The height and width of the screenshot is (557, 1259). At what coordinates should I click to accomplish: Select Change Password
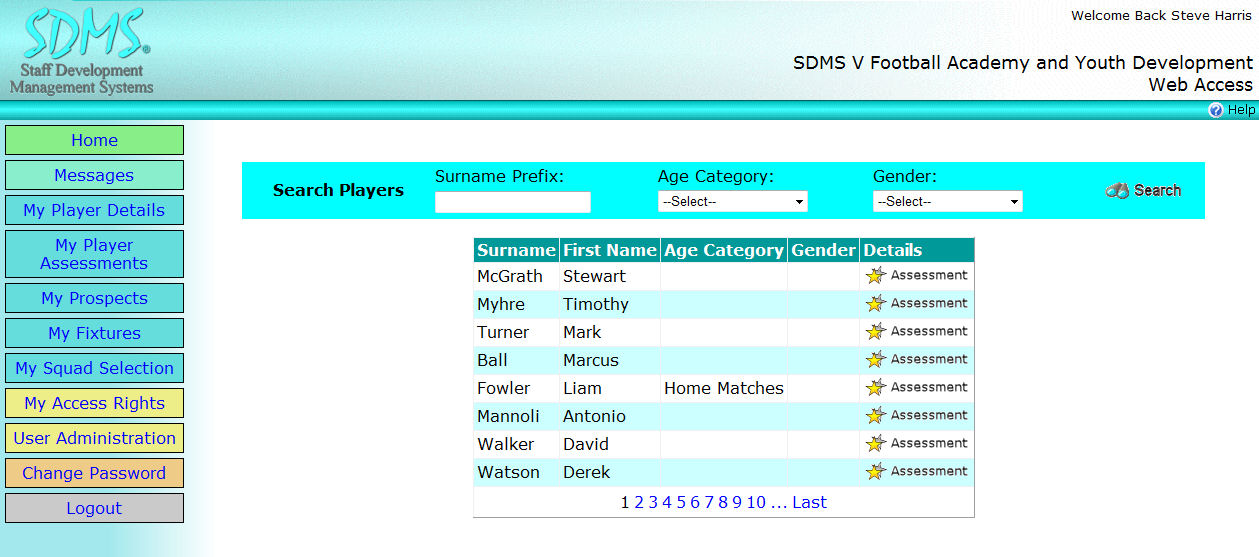[x=94, y=473]
